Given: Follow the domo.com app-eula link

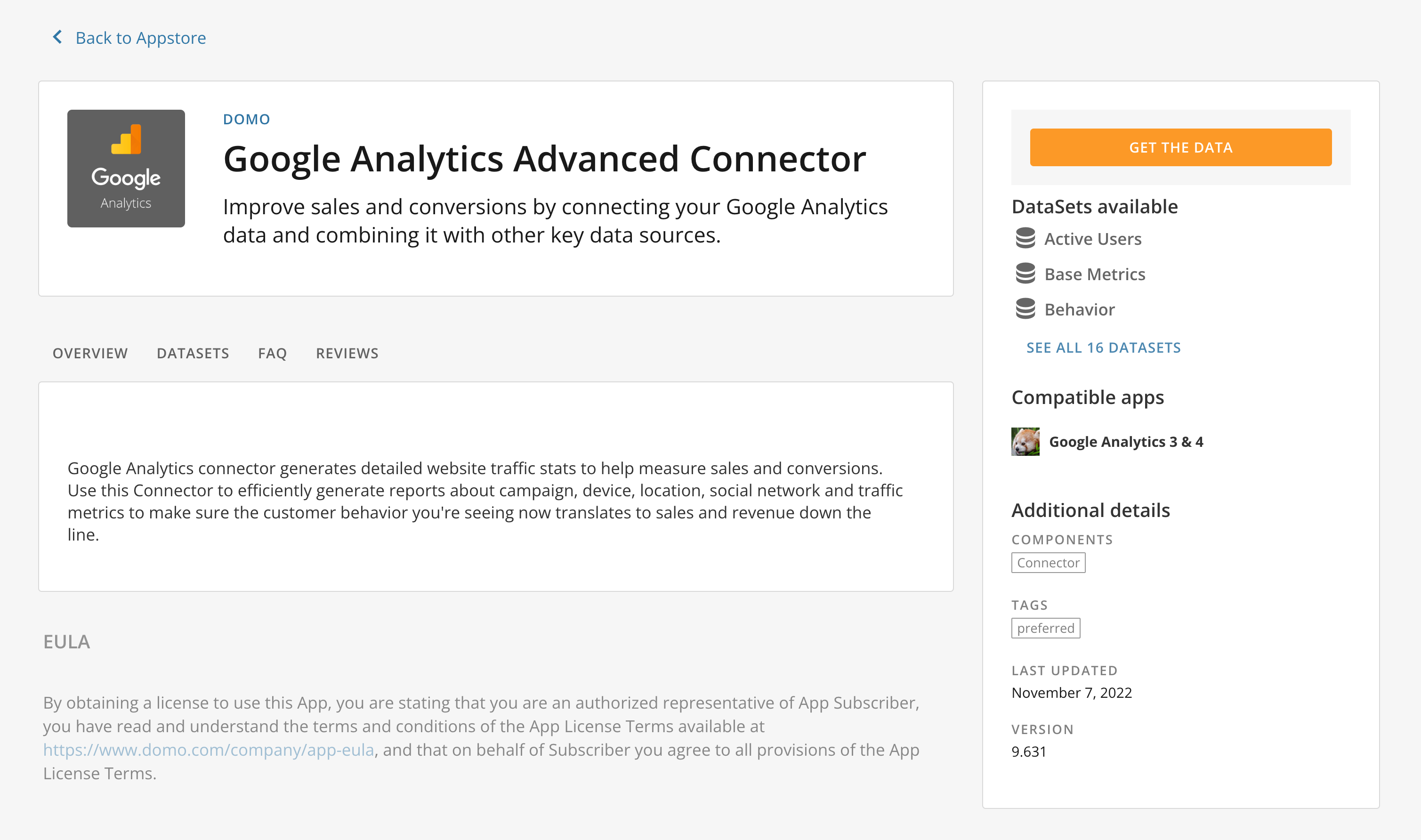Looking at the screenshot, I should 208,750.
